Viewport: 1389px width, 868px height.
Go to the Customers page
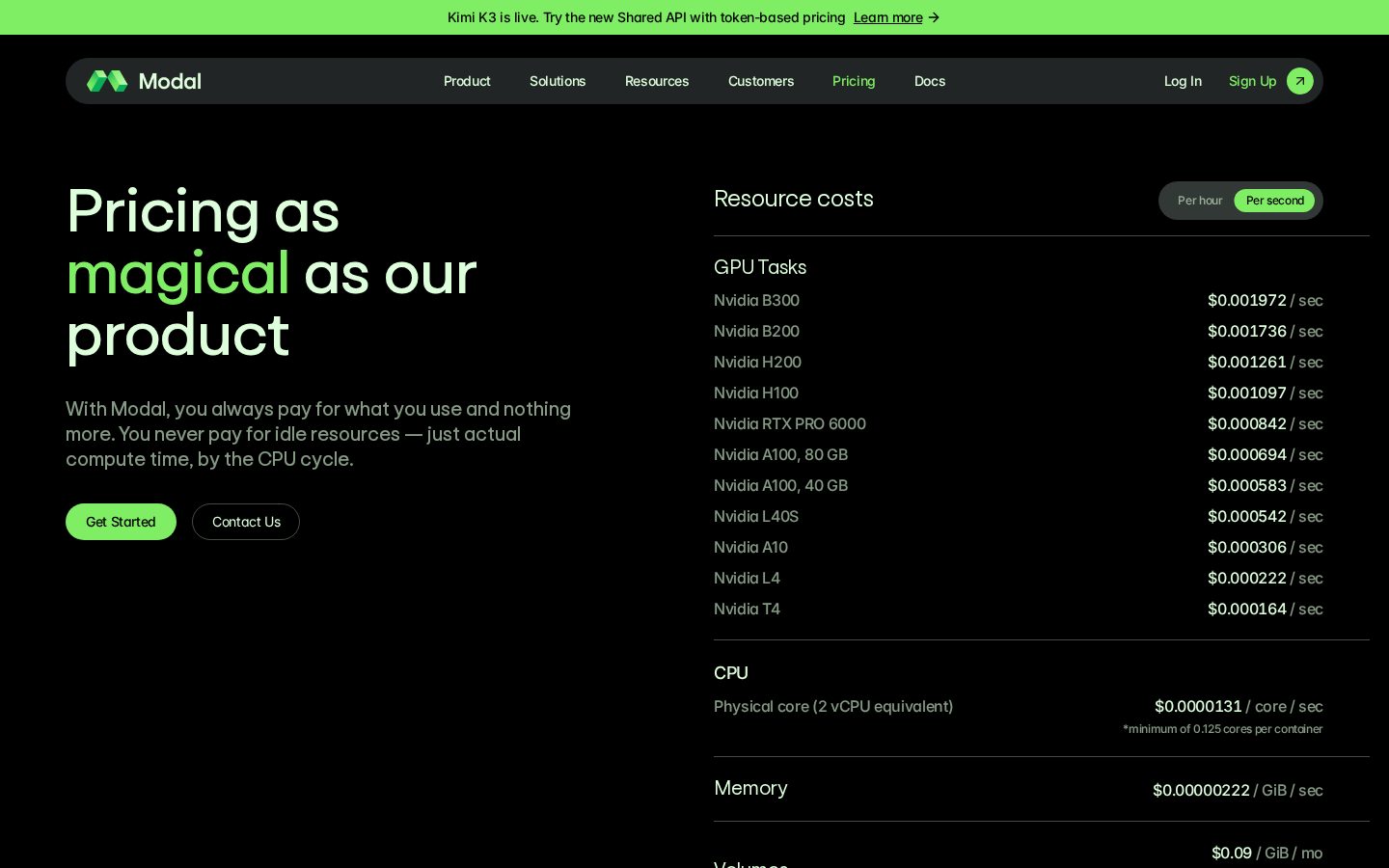tap(761, 81)
